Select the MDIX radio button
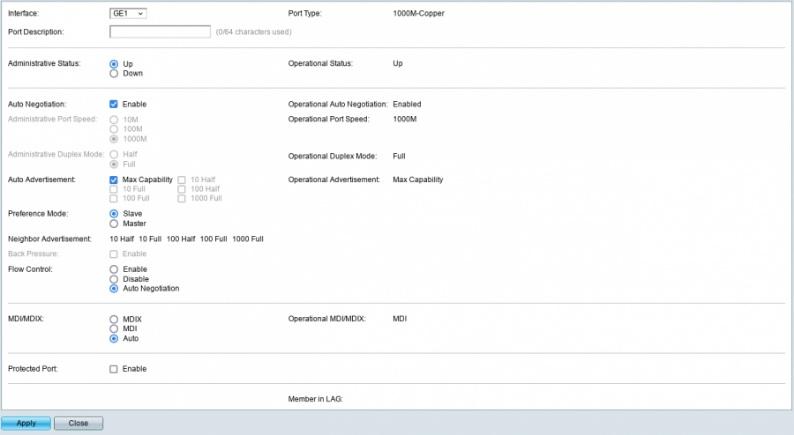Image resolution: width=794 pixels, height=435 pixels. tap(114, 319)
